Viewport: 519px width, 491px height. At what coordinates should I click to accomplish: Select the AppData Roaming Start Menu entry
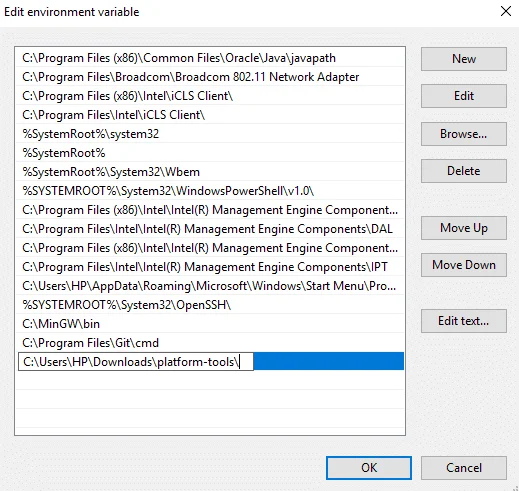click(210, 286)
